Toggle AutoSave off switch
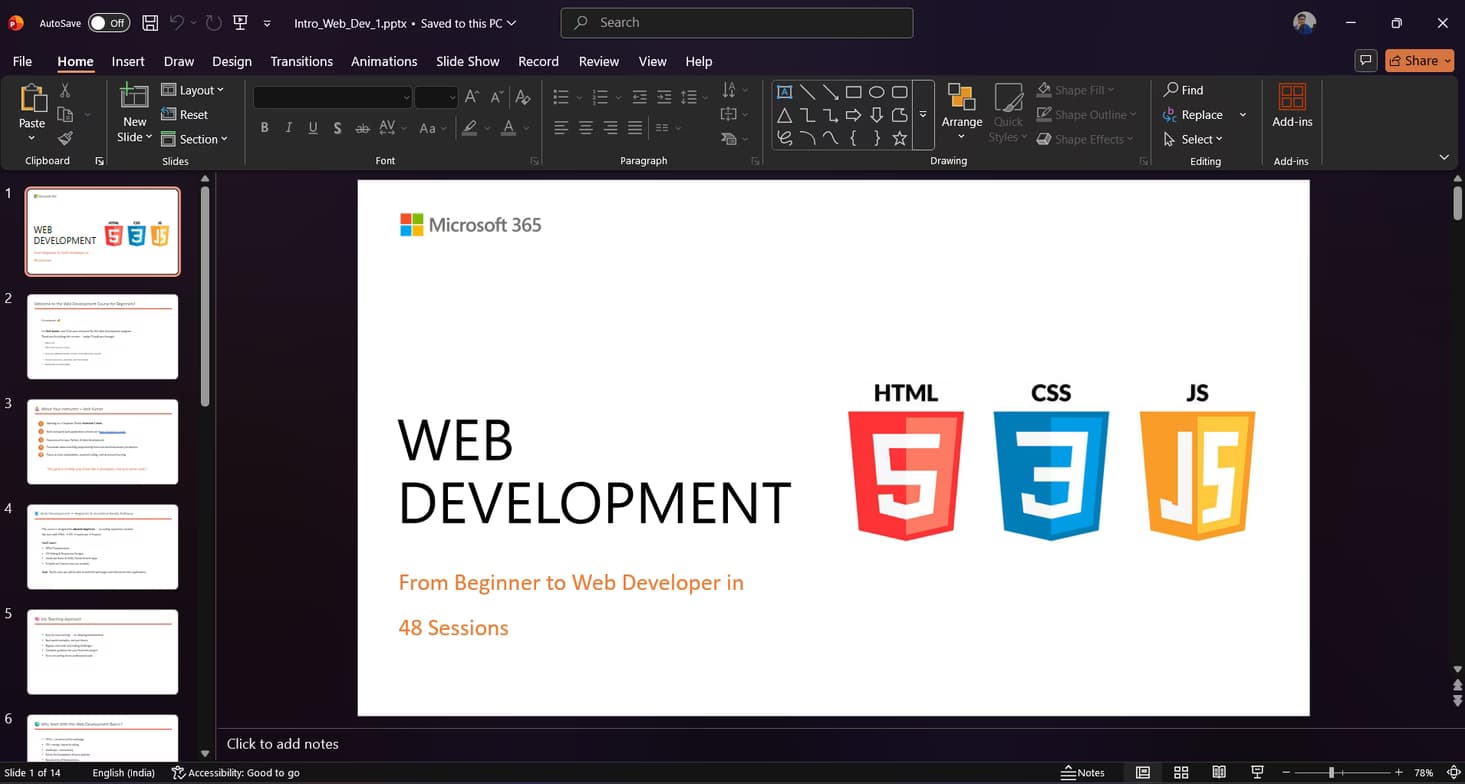Screen dimensions: 1465x784 108,22
